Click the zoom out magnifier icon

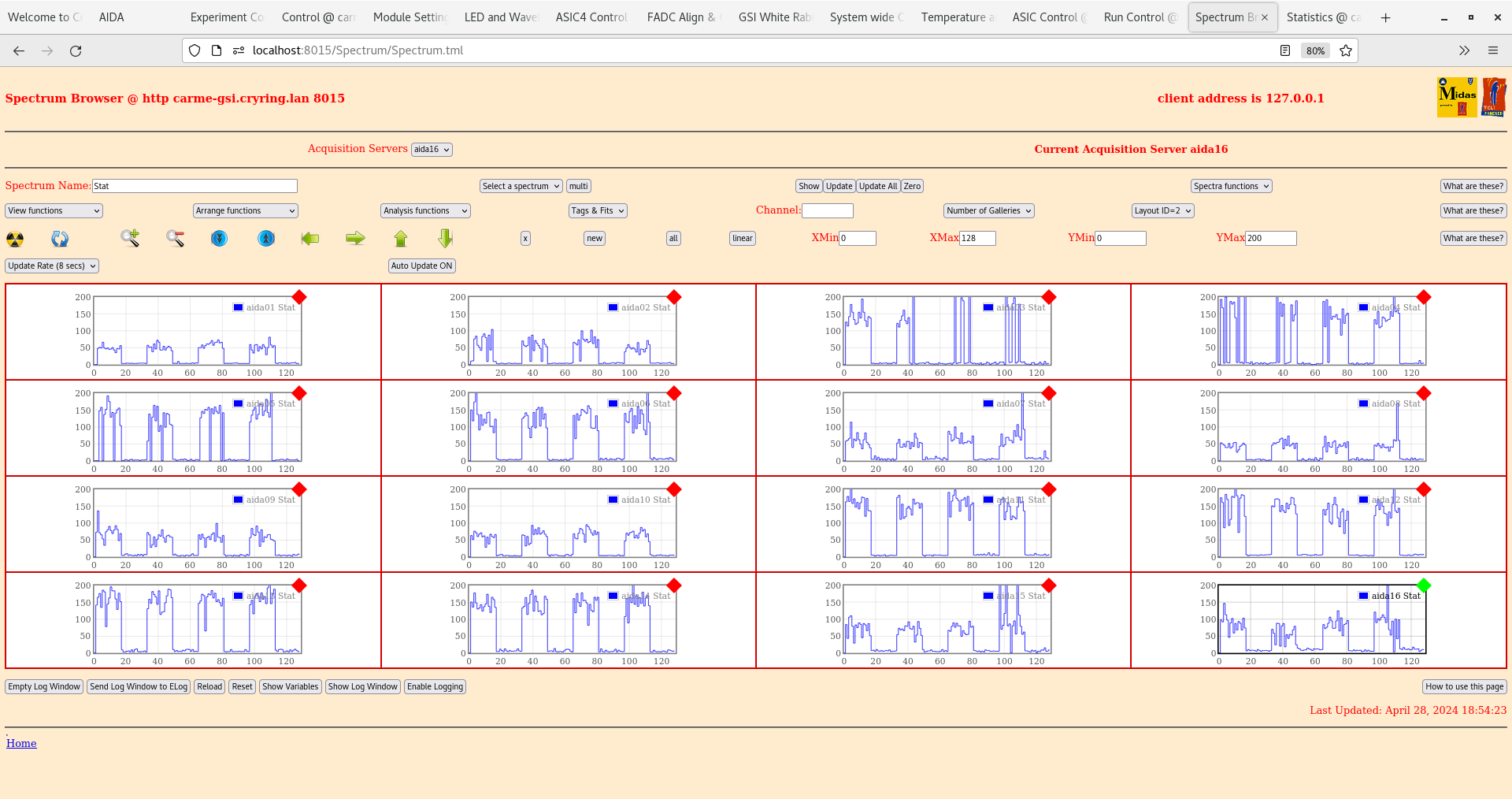click(175, 238)
